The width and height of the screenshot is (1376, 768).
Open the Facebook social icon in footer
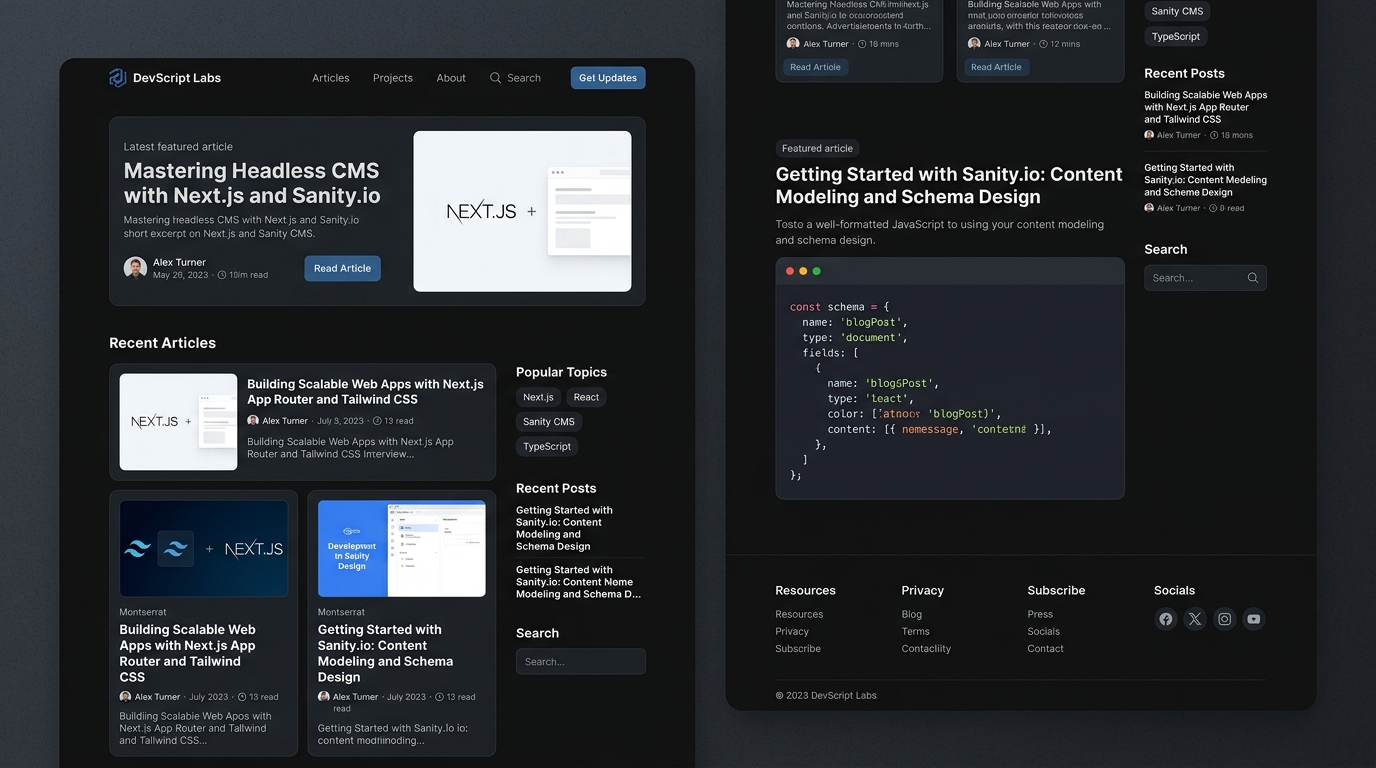point(1165,619)
